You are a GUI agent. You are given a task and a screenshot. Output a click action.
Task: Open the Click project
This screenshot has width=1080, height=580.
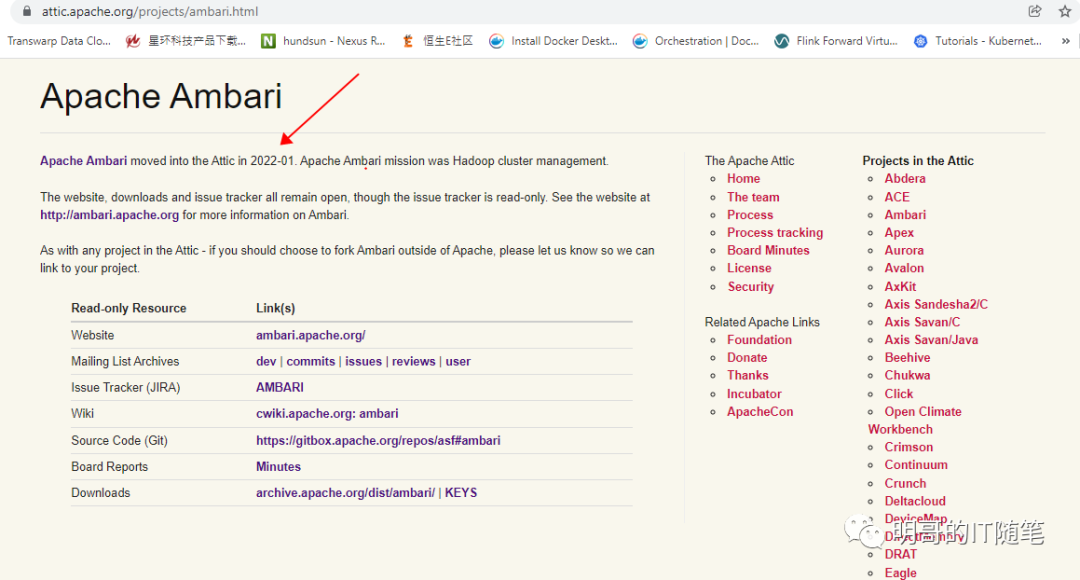pos(899,394)
